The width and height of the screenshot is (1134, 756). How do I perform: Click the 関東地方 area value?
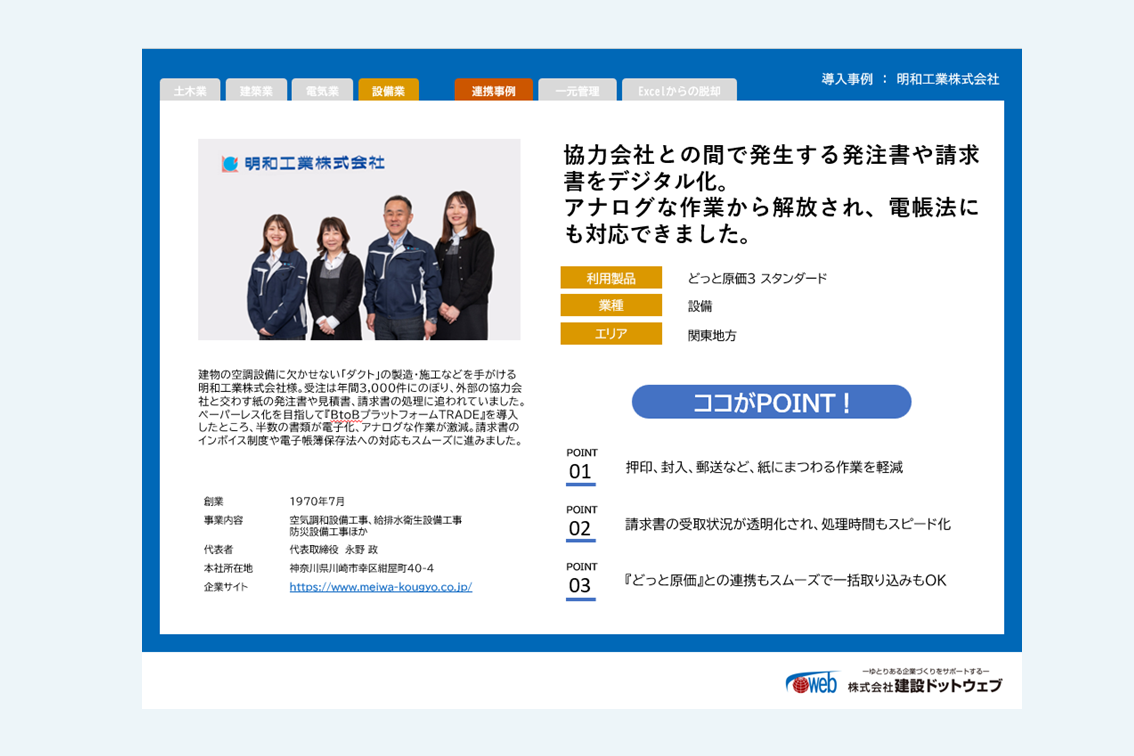point(712,335)
